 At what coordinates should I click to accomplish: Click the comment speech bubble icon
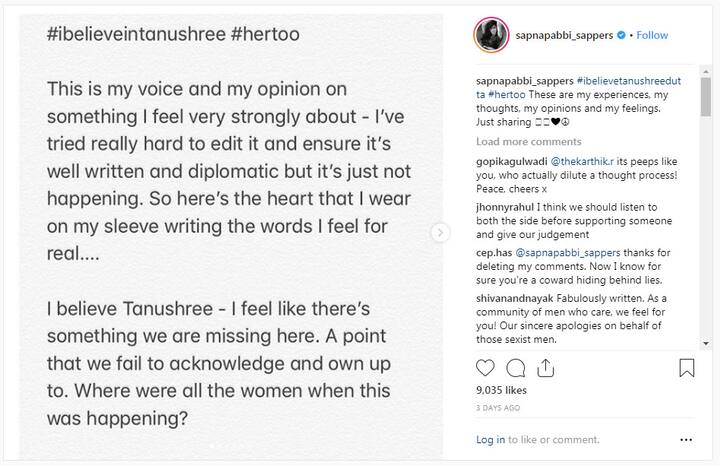[516, 369]
